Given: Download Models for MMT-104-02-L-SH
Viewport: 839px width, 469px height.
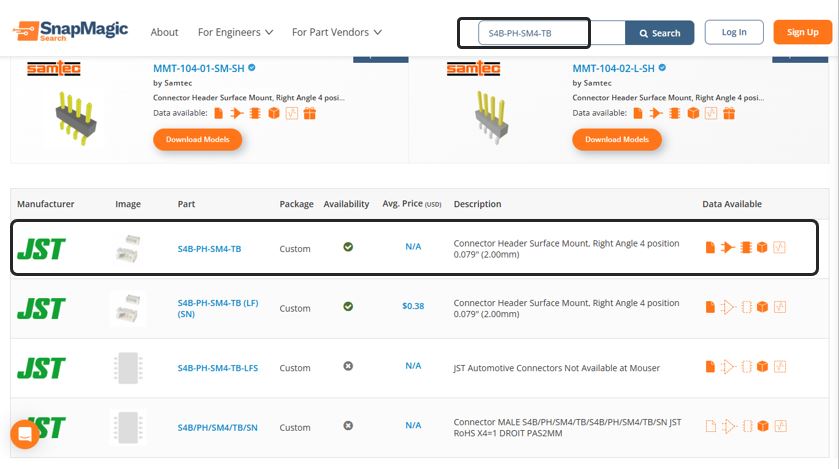Looking at the screenshot, I should (617, 140).
